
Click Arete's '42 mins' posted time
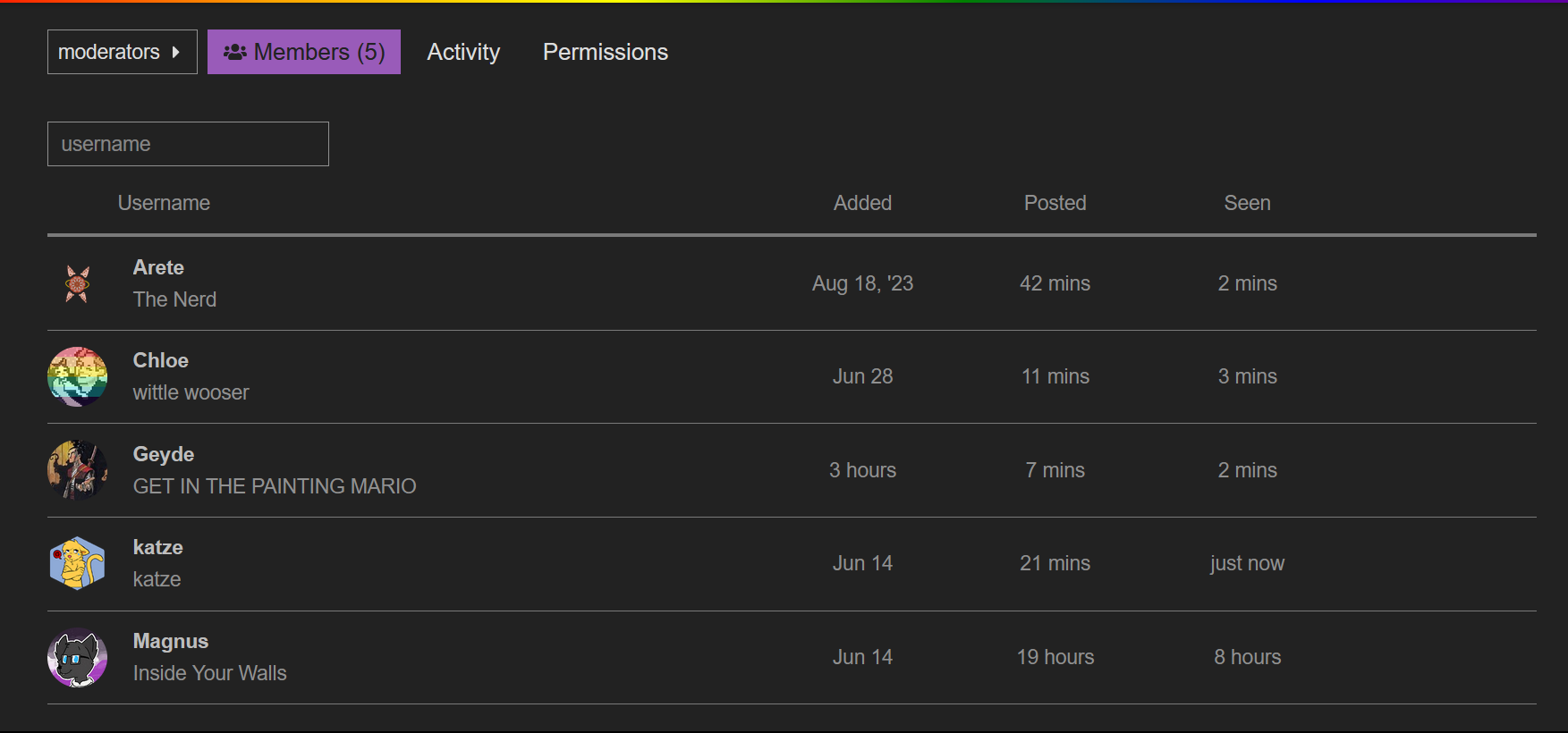click(1055, 283)
